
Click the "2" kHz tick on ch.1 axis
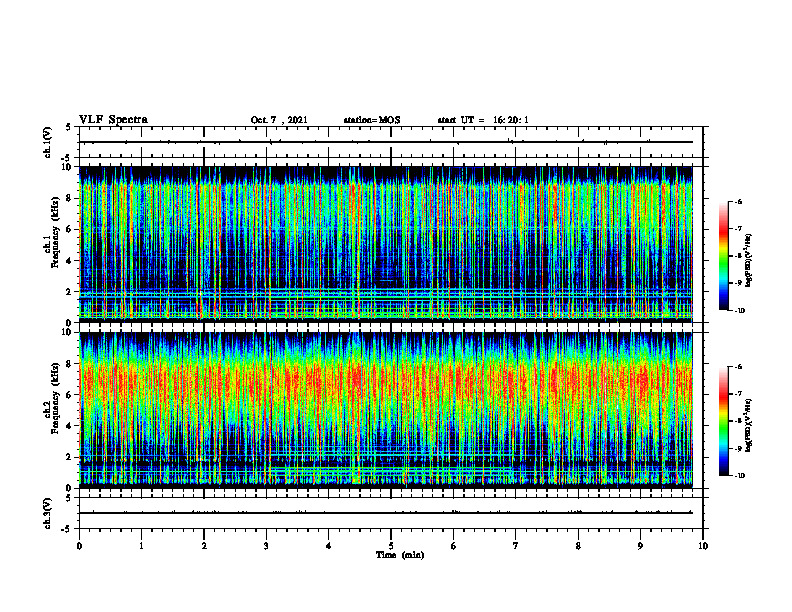(69, 292)
